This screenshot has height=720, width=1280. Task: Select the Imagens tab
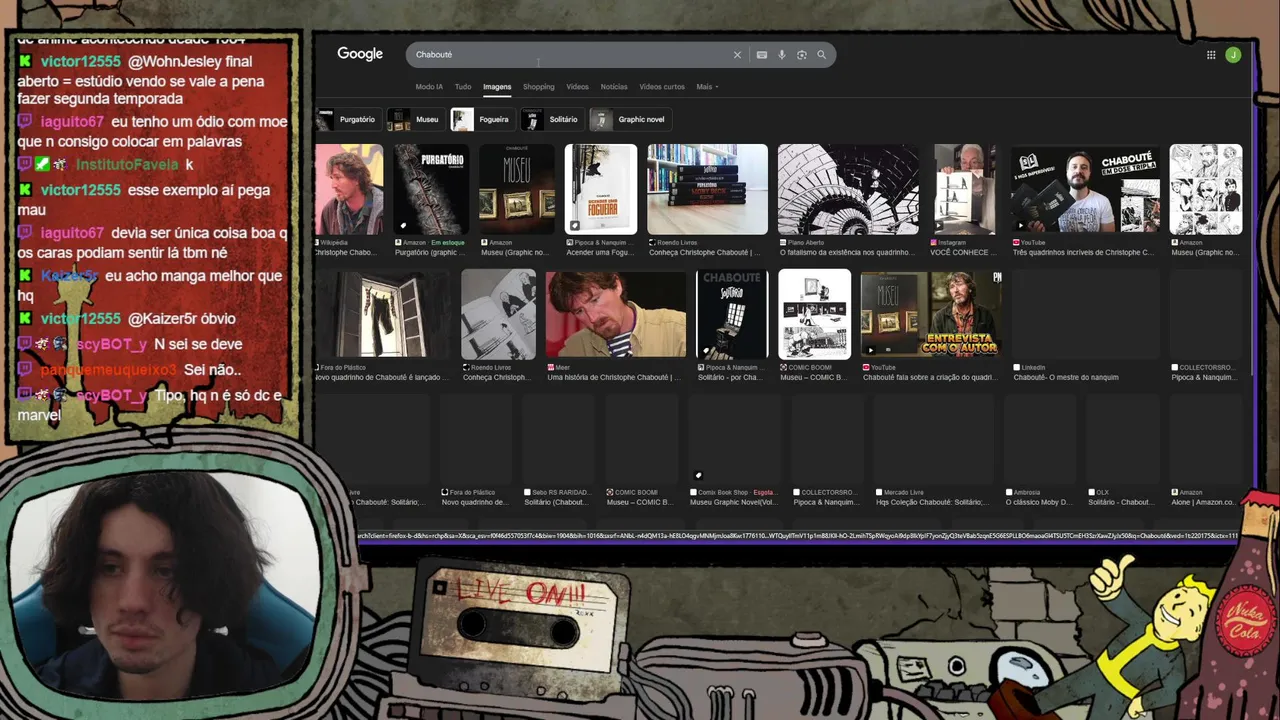[497, 87]
